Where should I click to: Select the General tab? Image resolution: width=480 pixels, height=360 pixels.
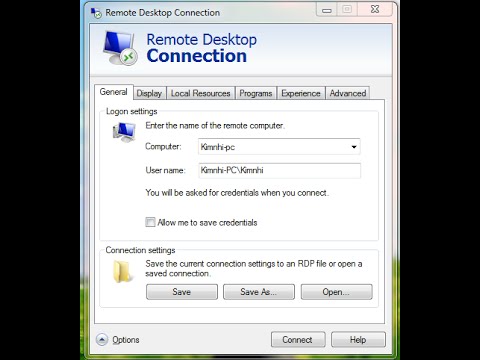point(114,92)
